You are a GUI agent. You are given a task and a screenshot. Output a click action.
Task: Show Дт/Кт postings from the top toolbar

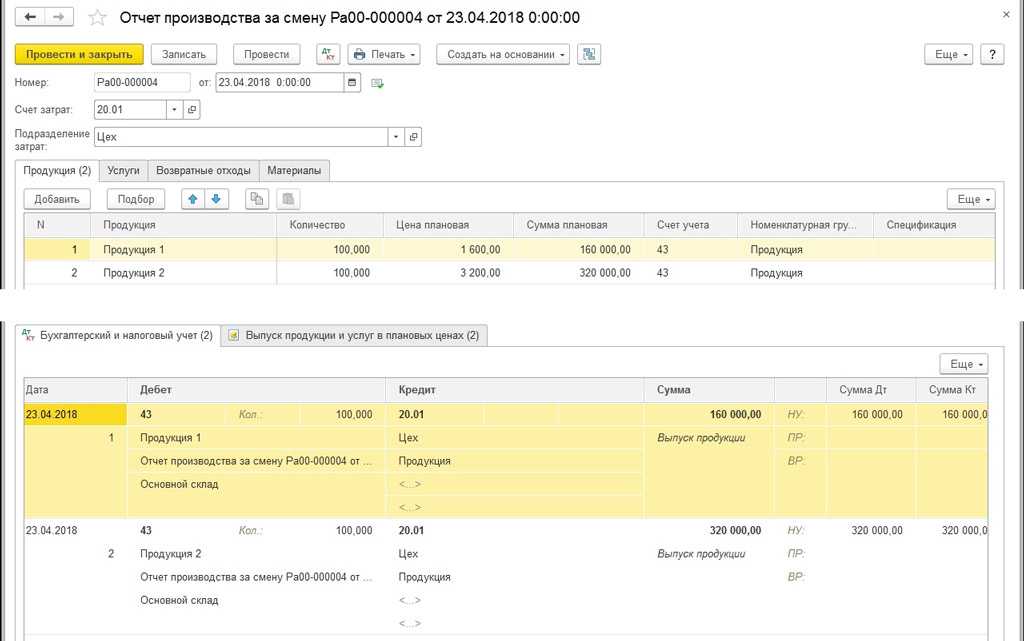pyautogui.click(x=328, y=54)
